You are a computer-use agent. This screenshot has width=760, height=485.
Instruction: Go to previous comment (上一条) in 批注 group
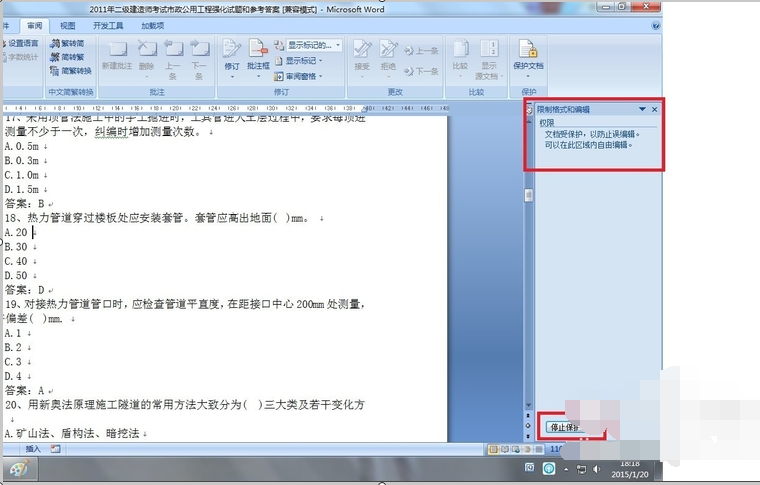pyautogui.click(x=173, y=60)
